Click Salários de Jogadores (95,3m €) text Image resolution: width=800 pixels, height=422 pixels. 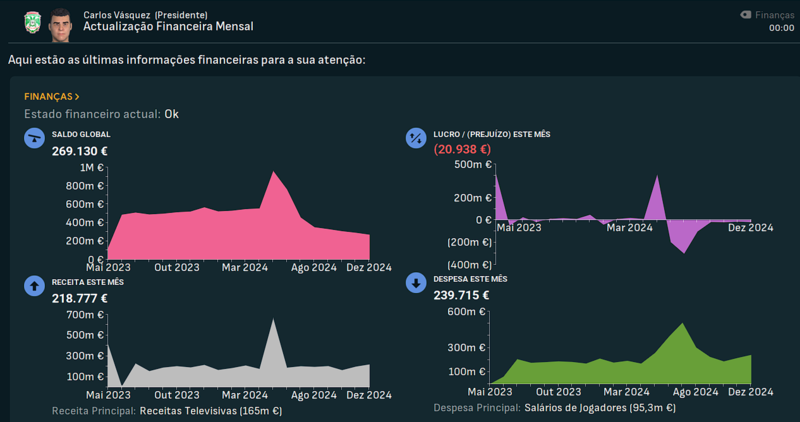coord(600,408)
